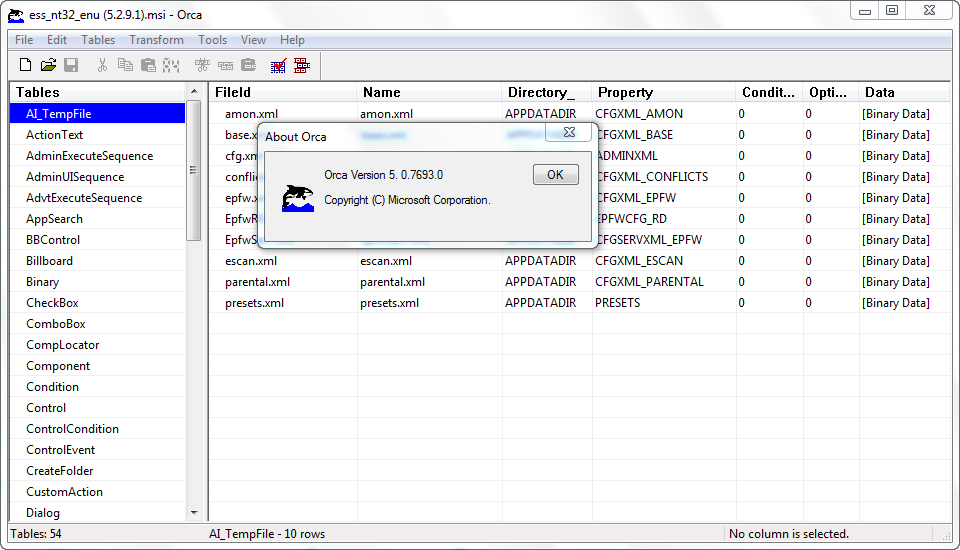Open the Transform menu
This screenshot has width=960, height=550.
156,40
